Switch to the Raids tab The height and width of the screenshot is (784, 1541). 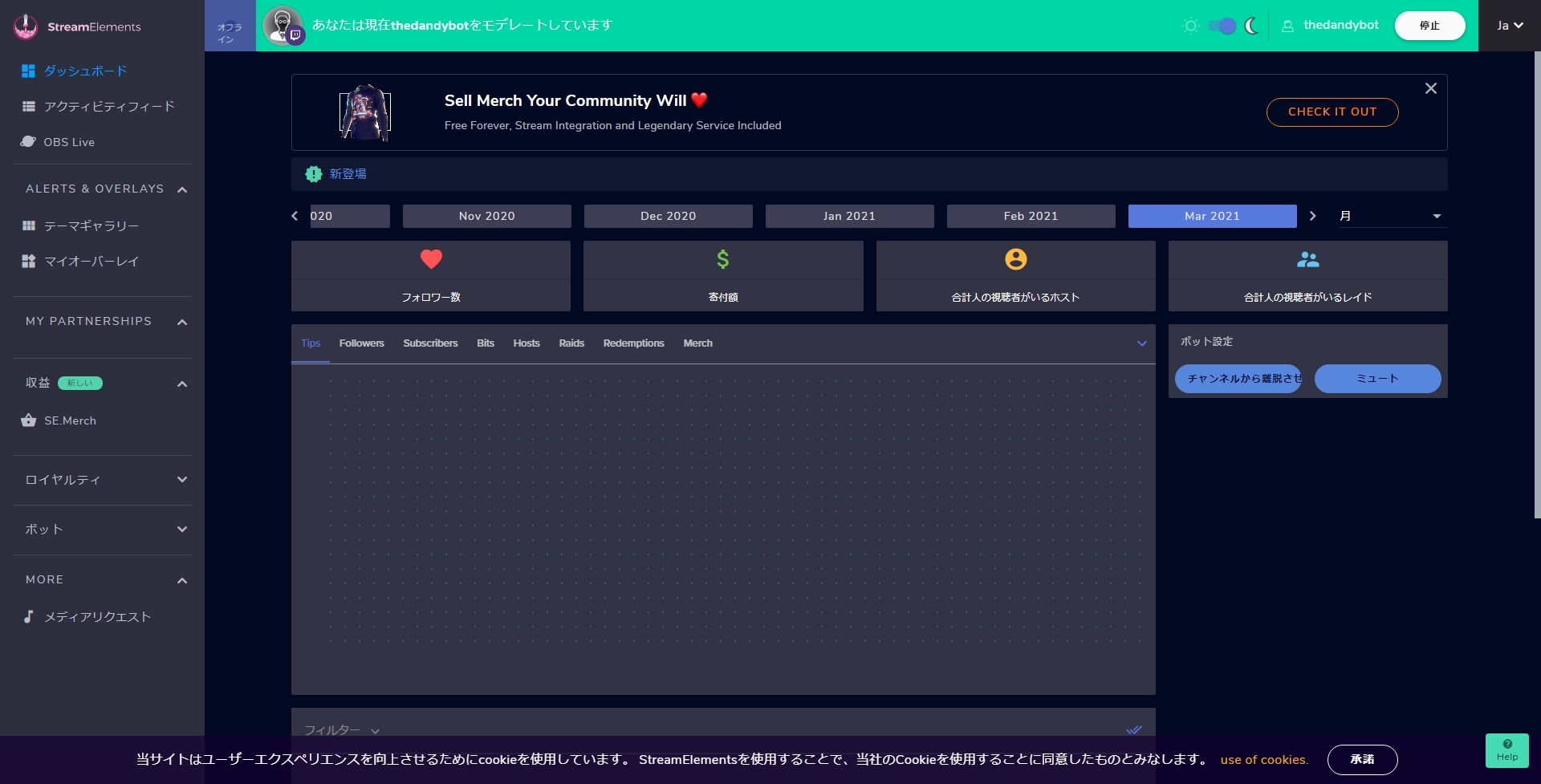[x=571, y=343]
